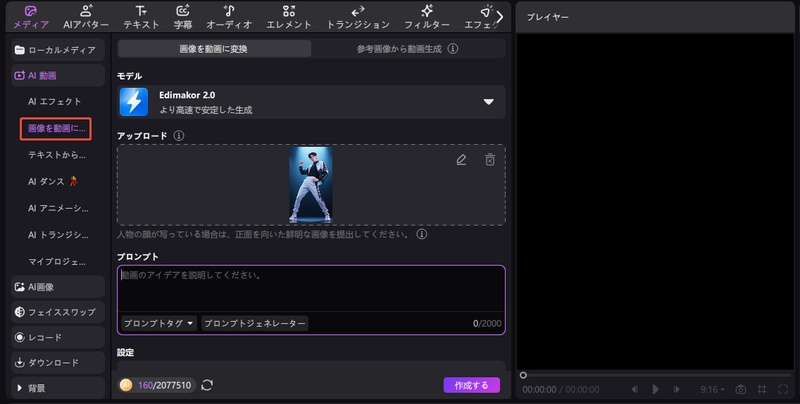Show more toolbar tabs with right arrow
The width and height of the screenshot is (800, 404).
(x=500, y=17)
